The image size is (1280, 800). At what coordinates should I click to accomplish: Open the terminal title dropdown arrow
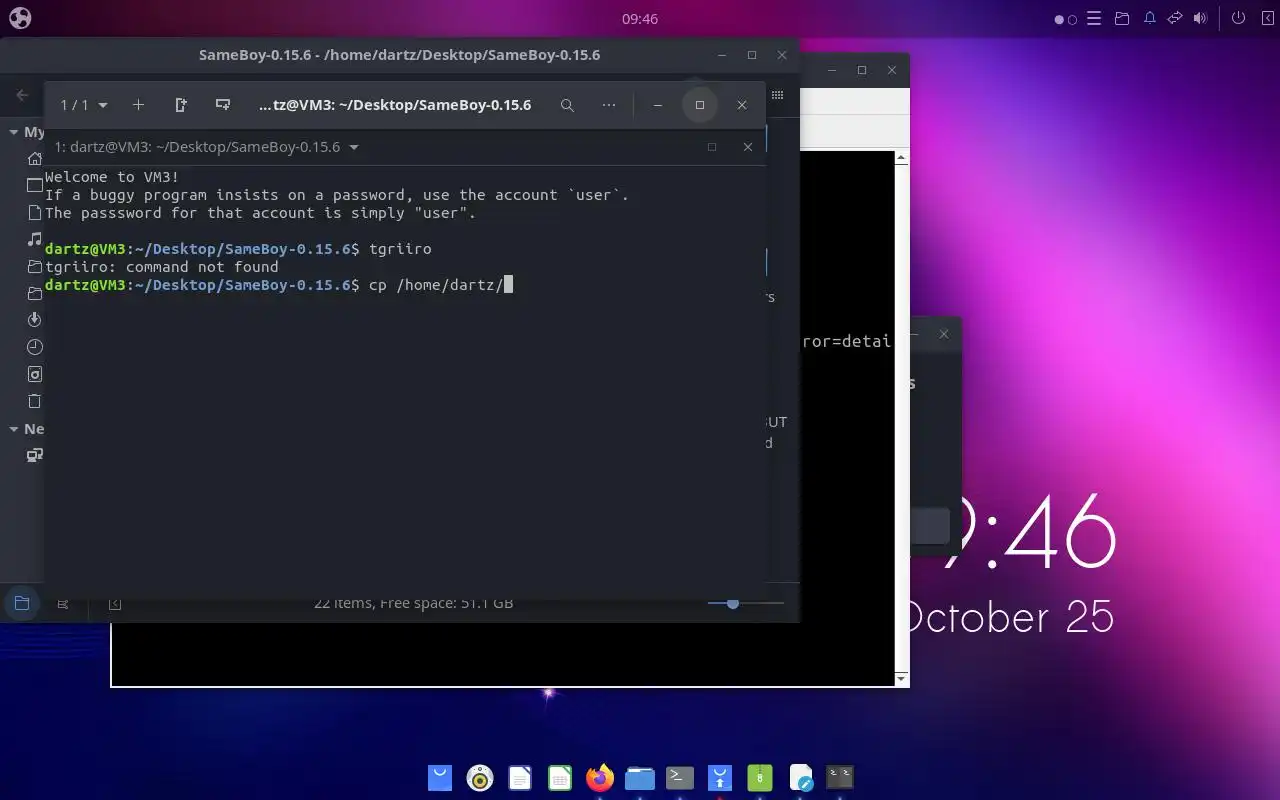[x=354, y=147]
